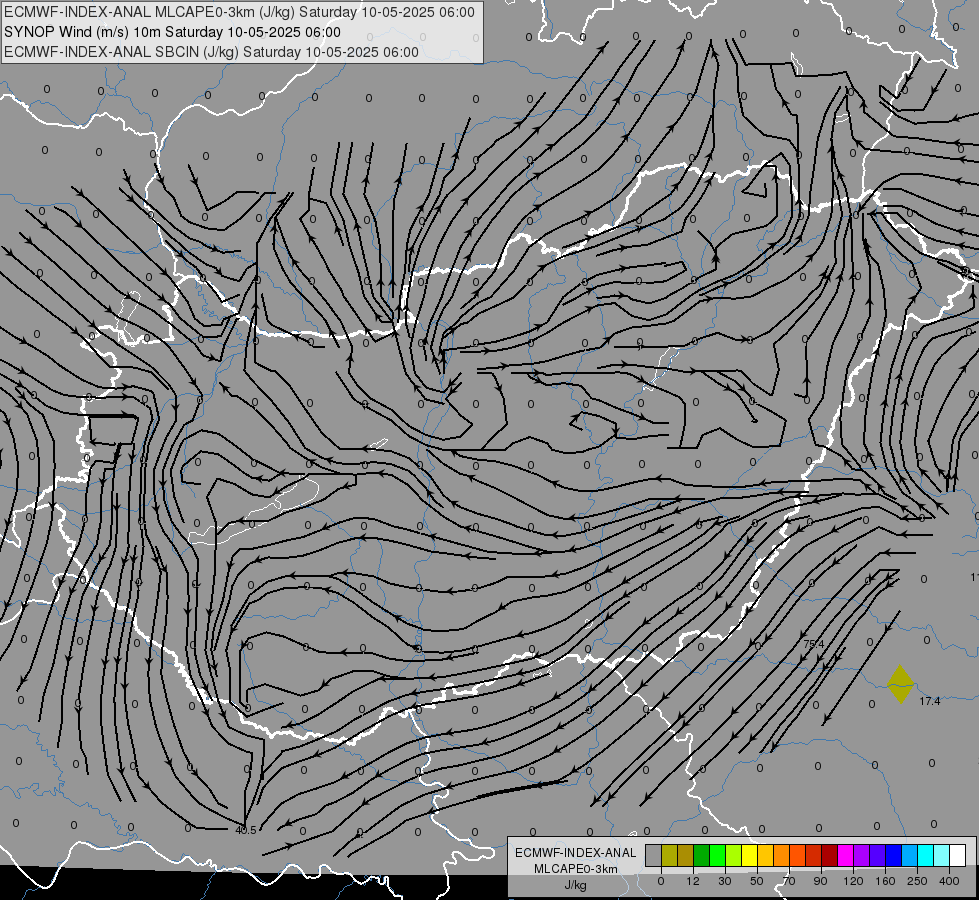979x900 pixels.
Task: Click the 40.5 value label on map
Action: (x=246, y=830)
